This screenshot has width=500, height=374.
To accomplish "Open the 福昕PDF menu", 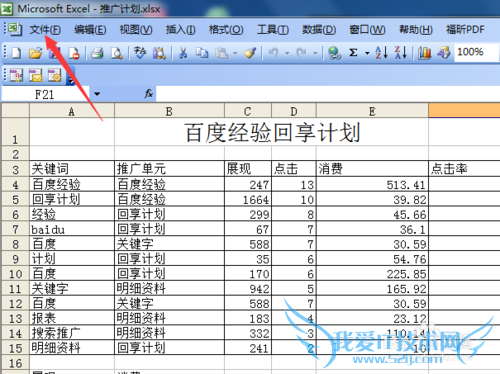I will click(465, 30).
